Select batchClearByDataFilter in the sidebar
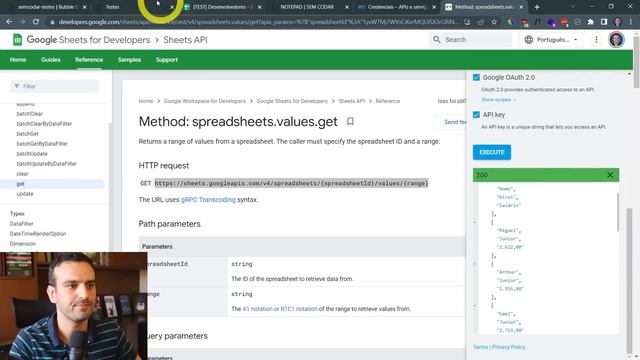 (44, 124)
